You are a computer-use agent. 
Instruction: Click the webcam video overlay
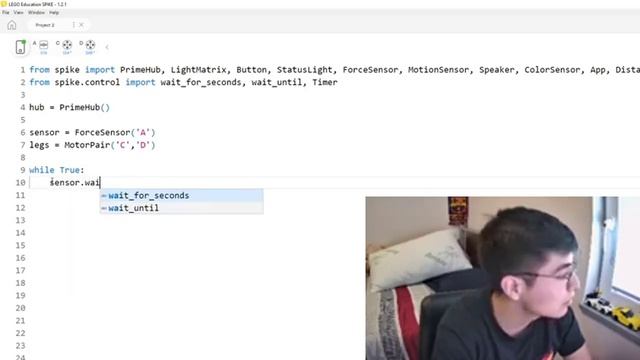coord(502,278)
